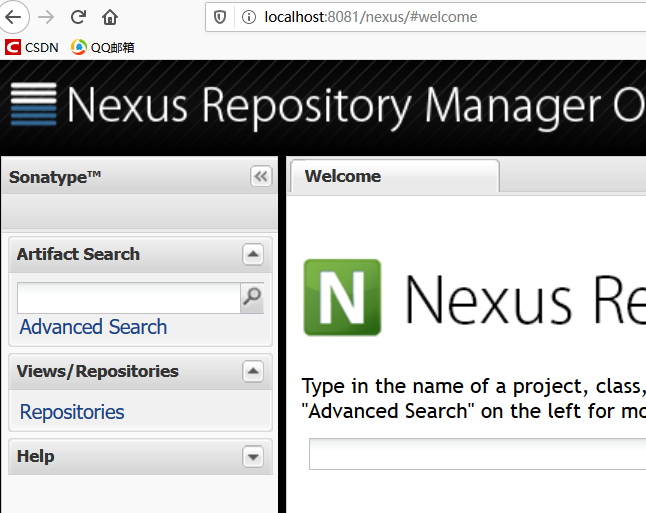Click the Artifact Search text field

coord(129,297)
